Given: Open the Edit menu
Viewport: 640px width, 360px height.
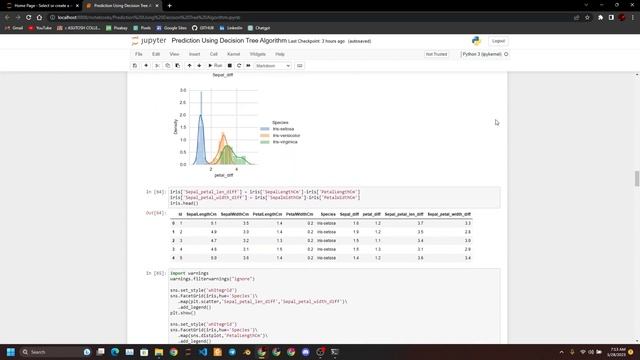Looking at the screenshot, I should click(156, 54).
